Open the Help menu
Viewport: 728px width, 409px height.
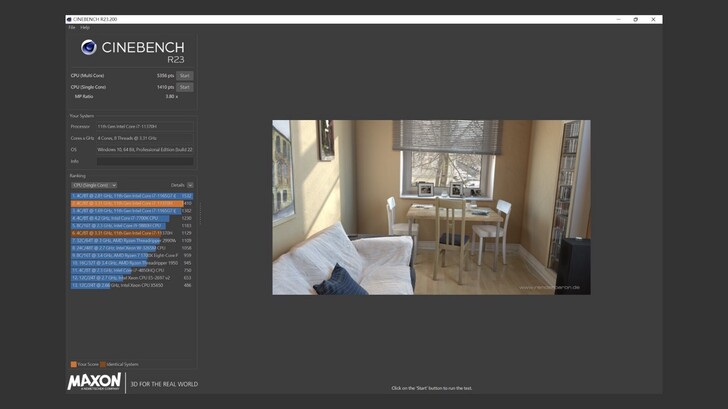coord(85,27)
